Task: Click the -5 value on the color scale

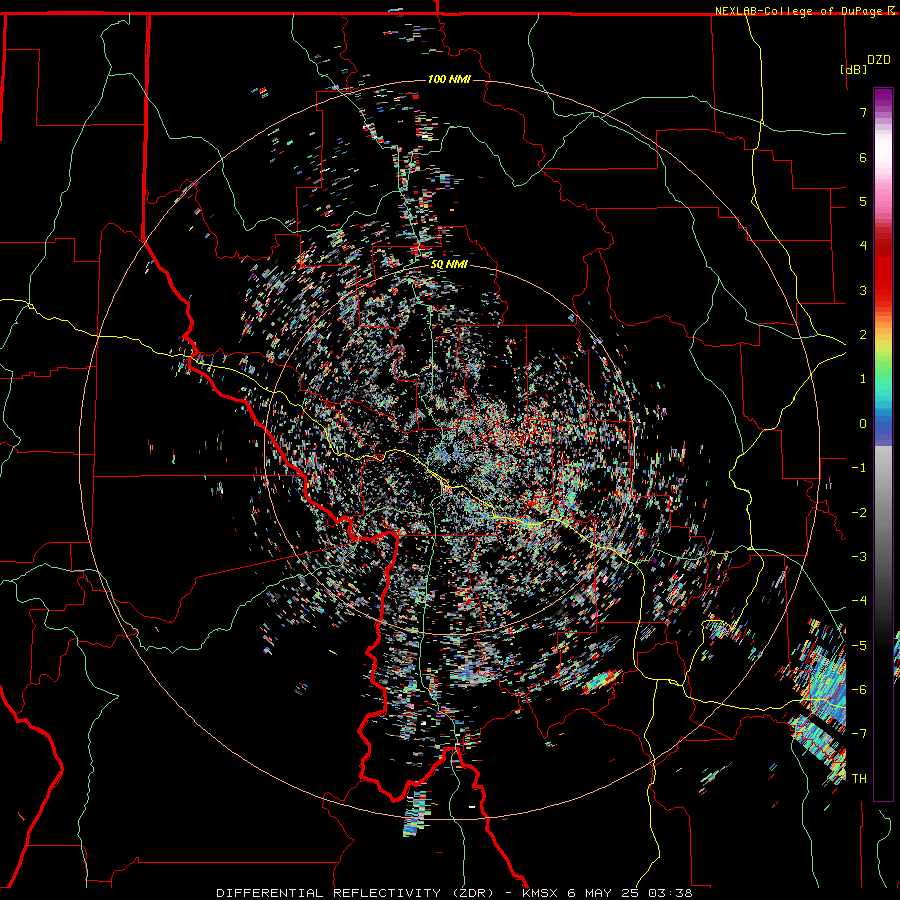Action: pos(859,646)
